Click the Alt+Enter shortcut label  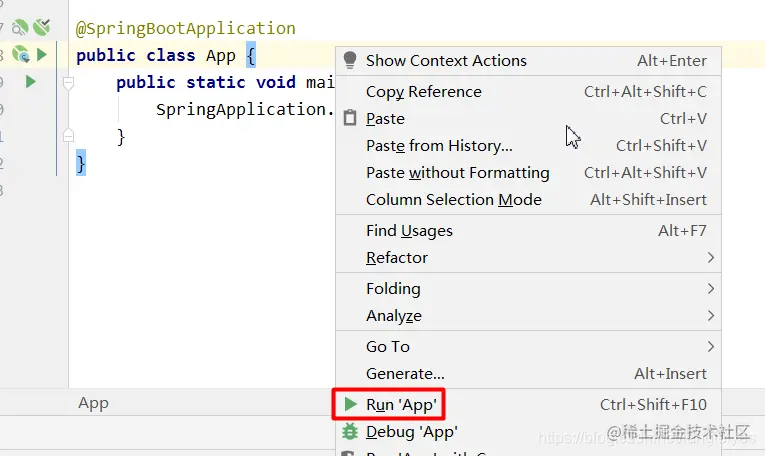[x=672, y=60]
